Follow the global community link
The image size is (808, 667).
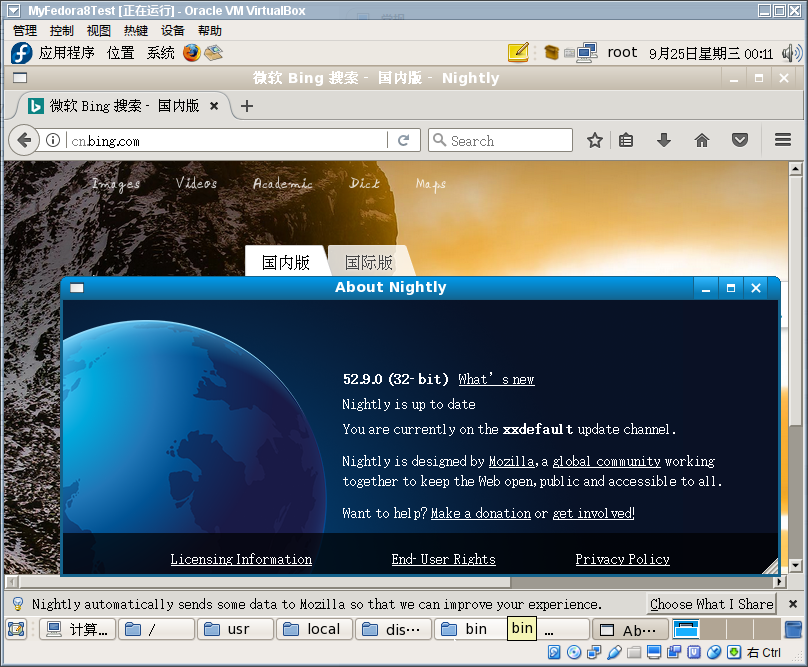[x=607, y=461]
